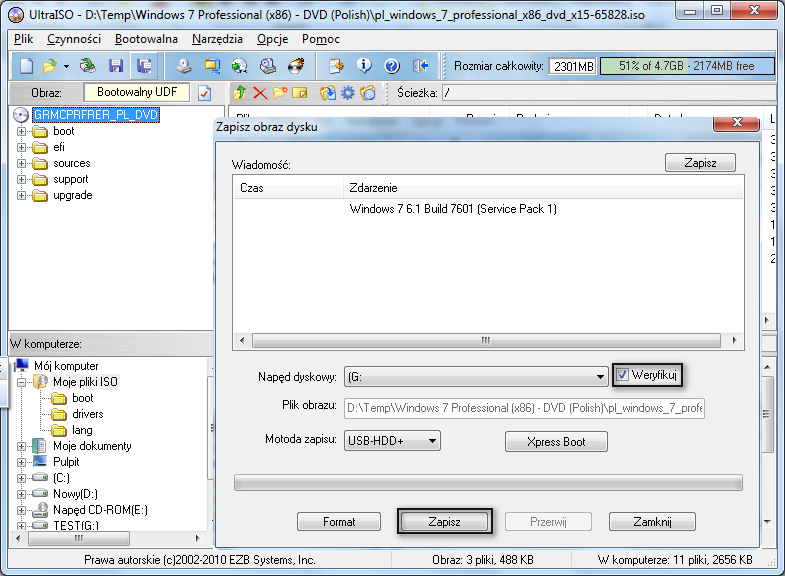Click the Save As icon
Screen dimensions: 785x576
(x=144, y=66)
